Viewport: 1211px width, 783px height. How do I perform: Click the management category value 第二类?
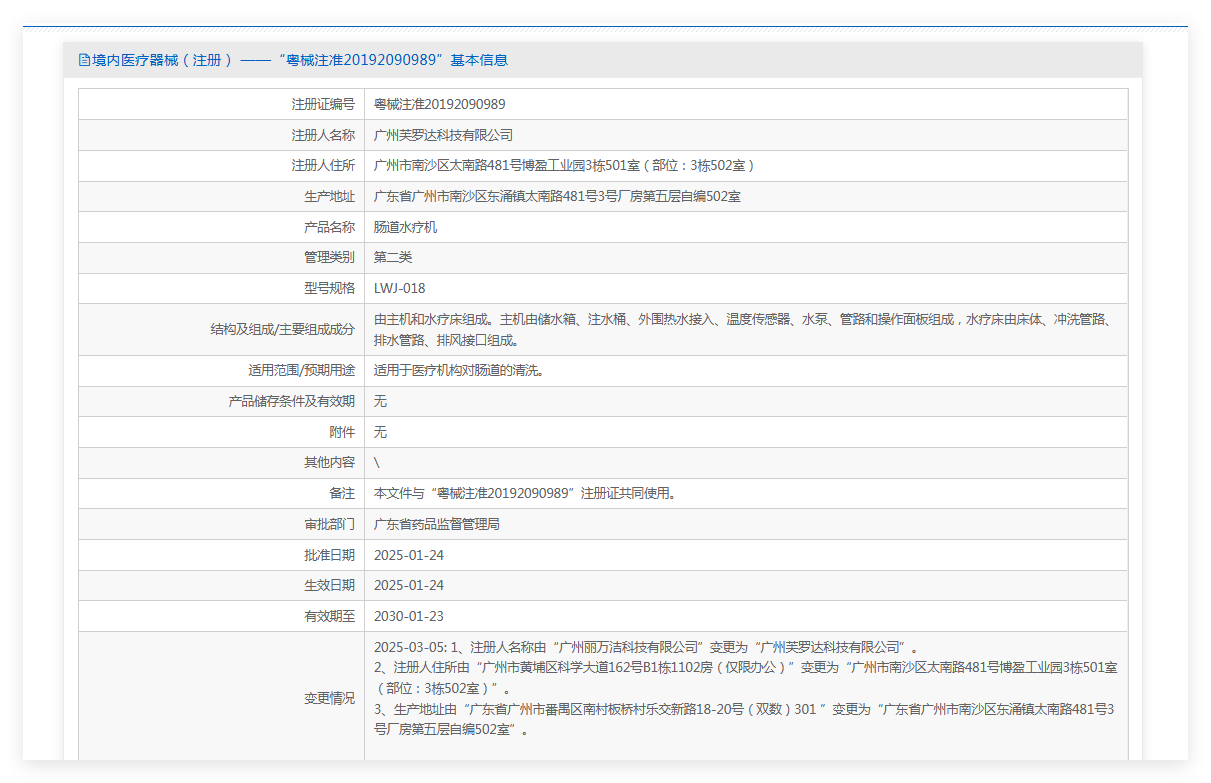point(393,258)
